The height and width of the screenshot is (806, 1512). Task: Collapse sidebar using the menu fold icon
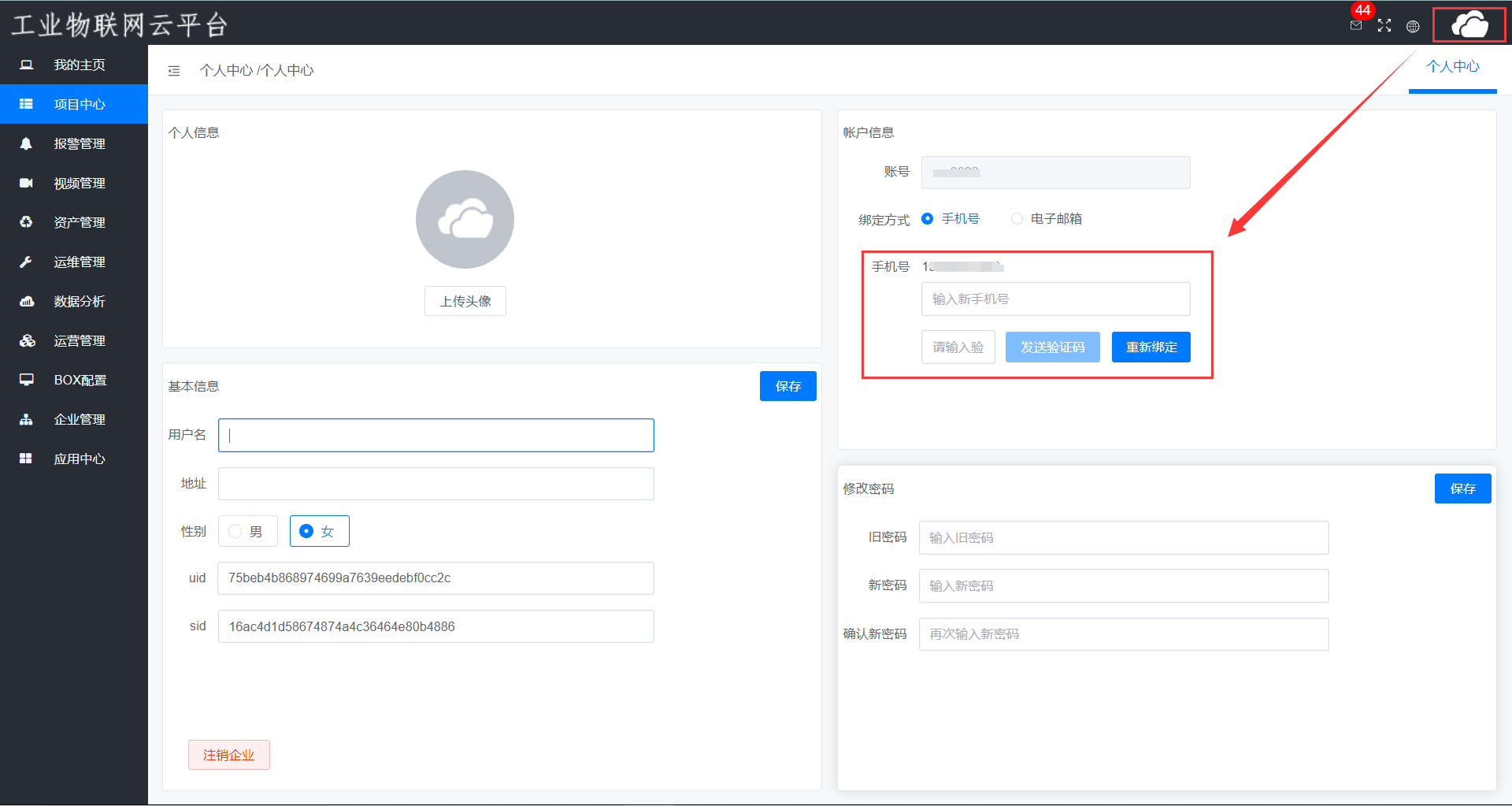(174, 71)
